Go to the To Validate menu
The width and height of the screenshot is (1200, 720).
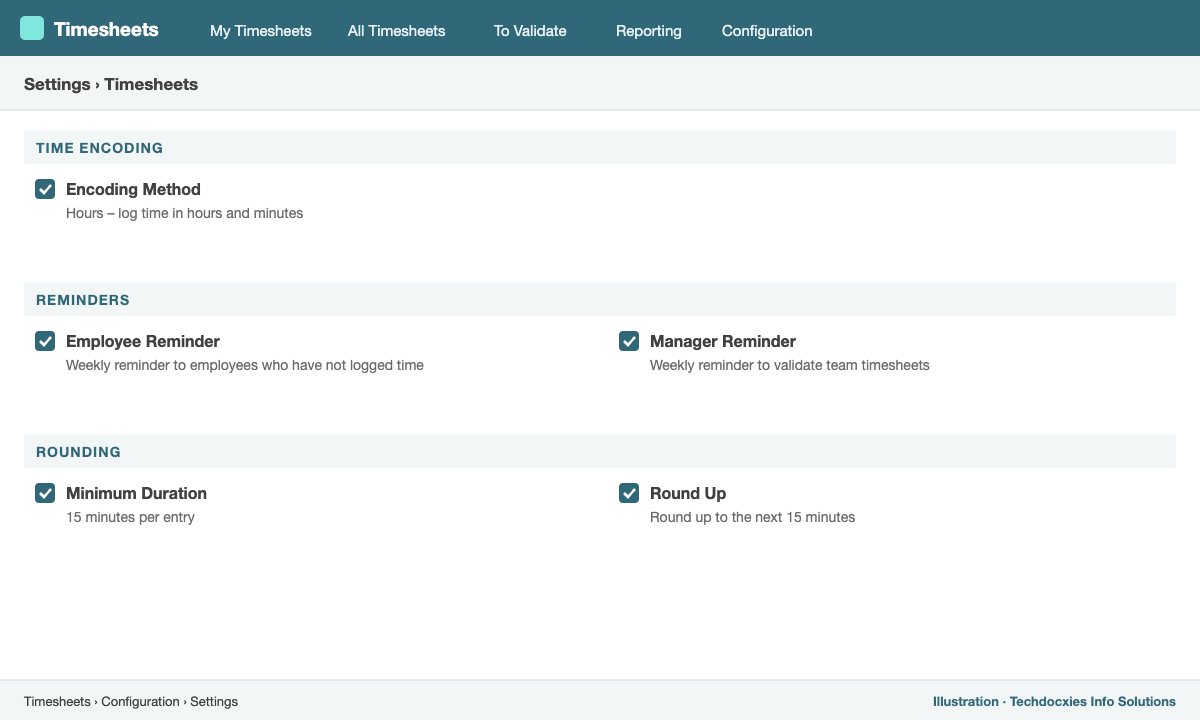530,31
